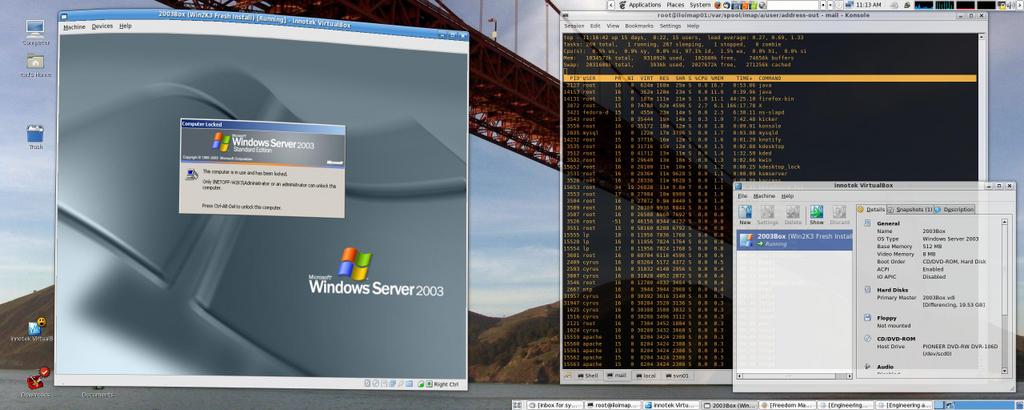Switch to local tab in Konsole
This screenshot has height=410, width=1024.
point(646,376)
